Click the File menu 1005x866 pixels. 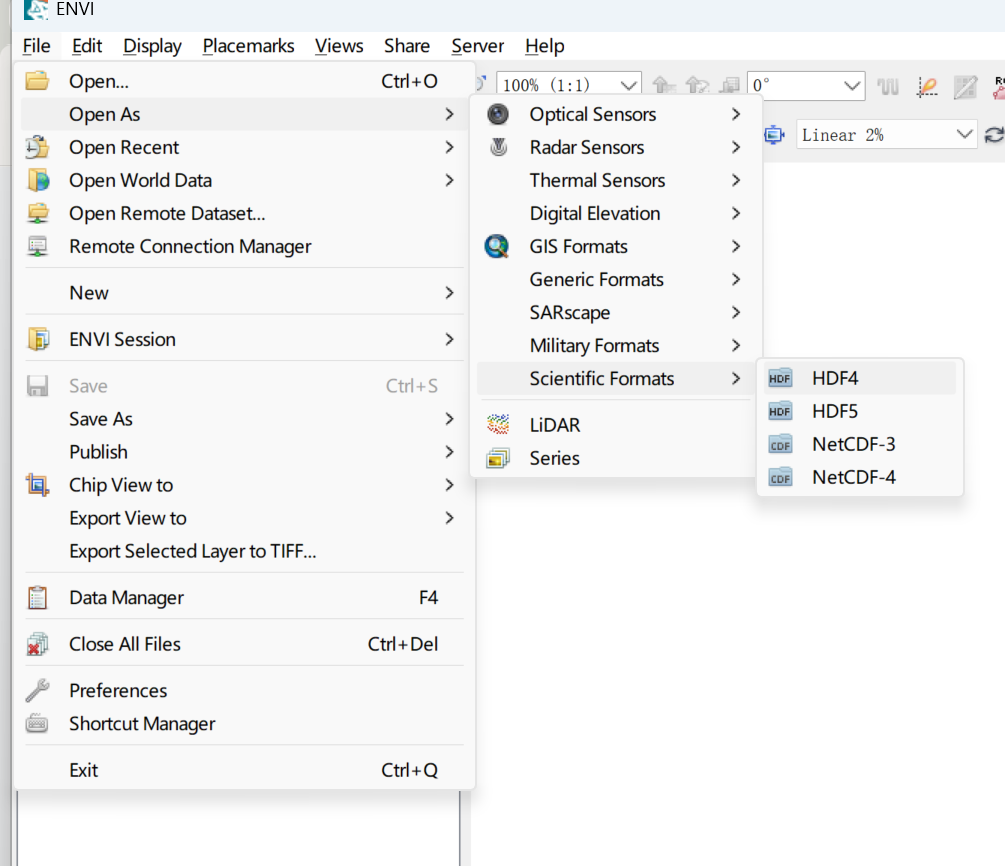[37, 46]
